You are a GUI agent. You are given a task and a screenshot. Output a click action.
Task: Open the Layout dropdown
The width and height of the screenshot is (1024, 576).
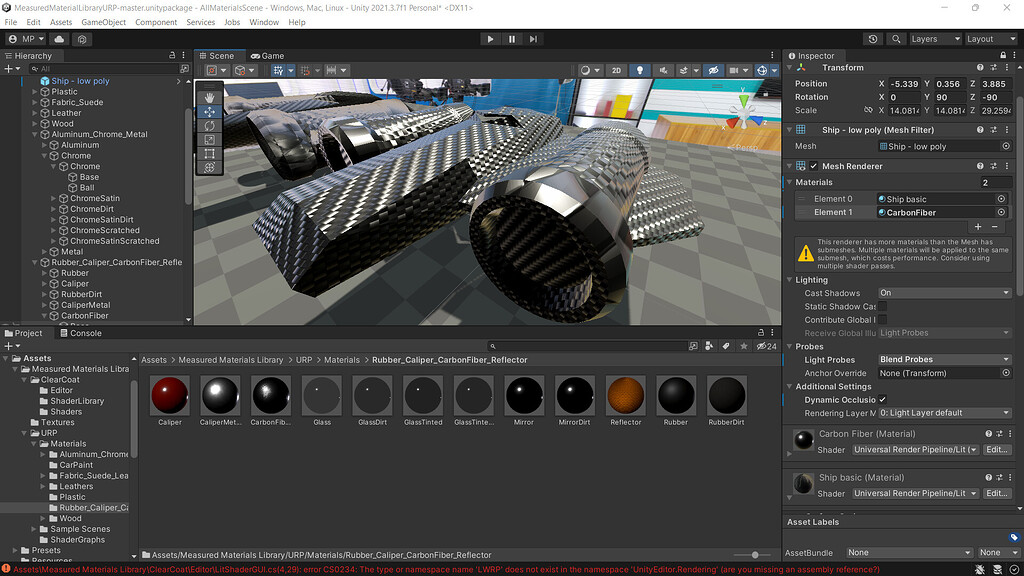coord(990,38)
